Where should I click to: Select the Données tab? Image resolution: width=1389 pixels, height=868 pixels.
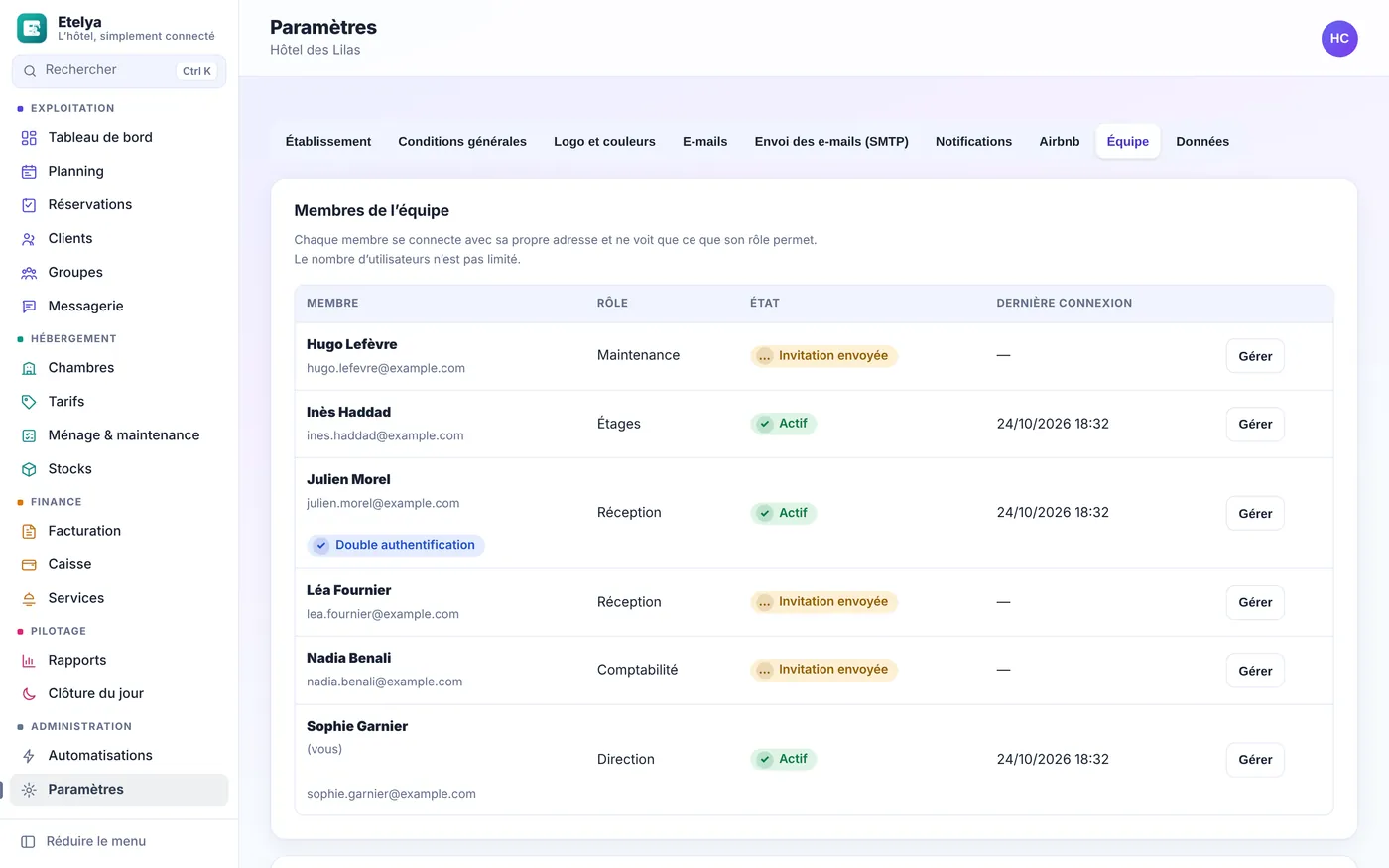1202,141
